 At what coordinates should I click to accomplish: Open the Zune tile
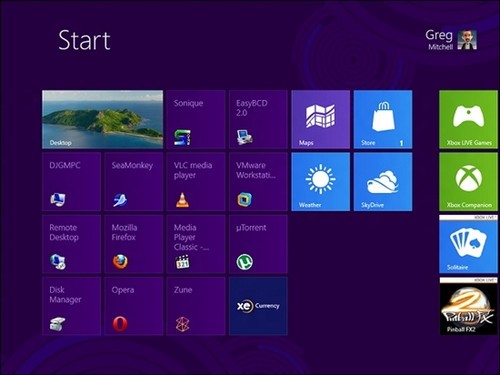tap(196, 306)
